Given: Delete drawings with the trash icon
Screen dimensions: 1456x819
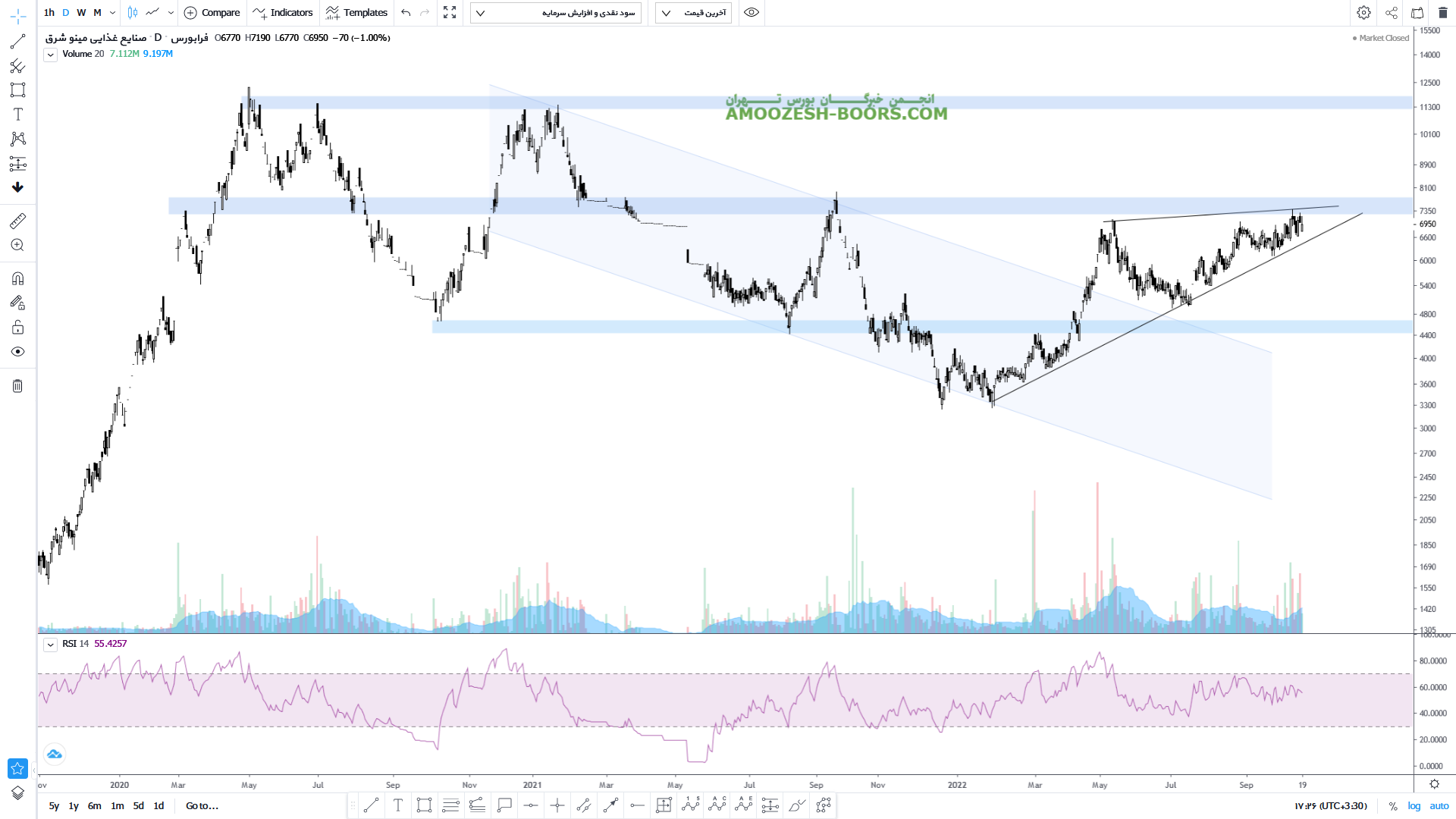Looking at the screenshot, I should point(17,386).
